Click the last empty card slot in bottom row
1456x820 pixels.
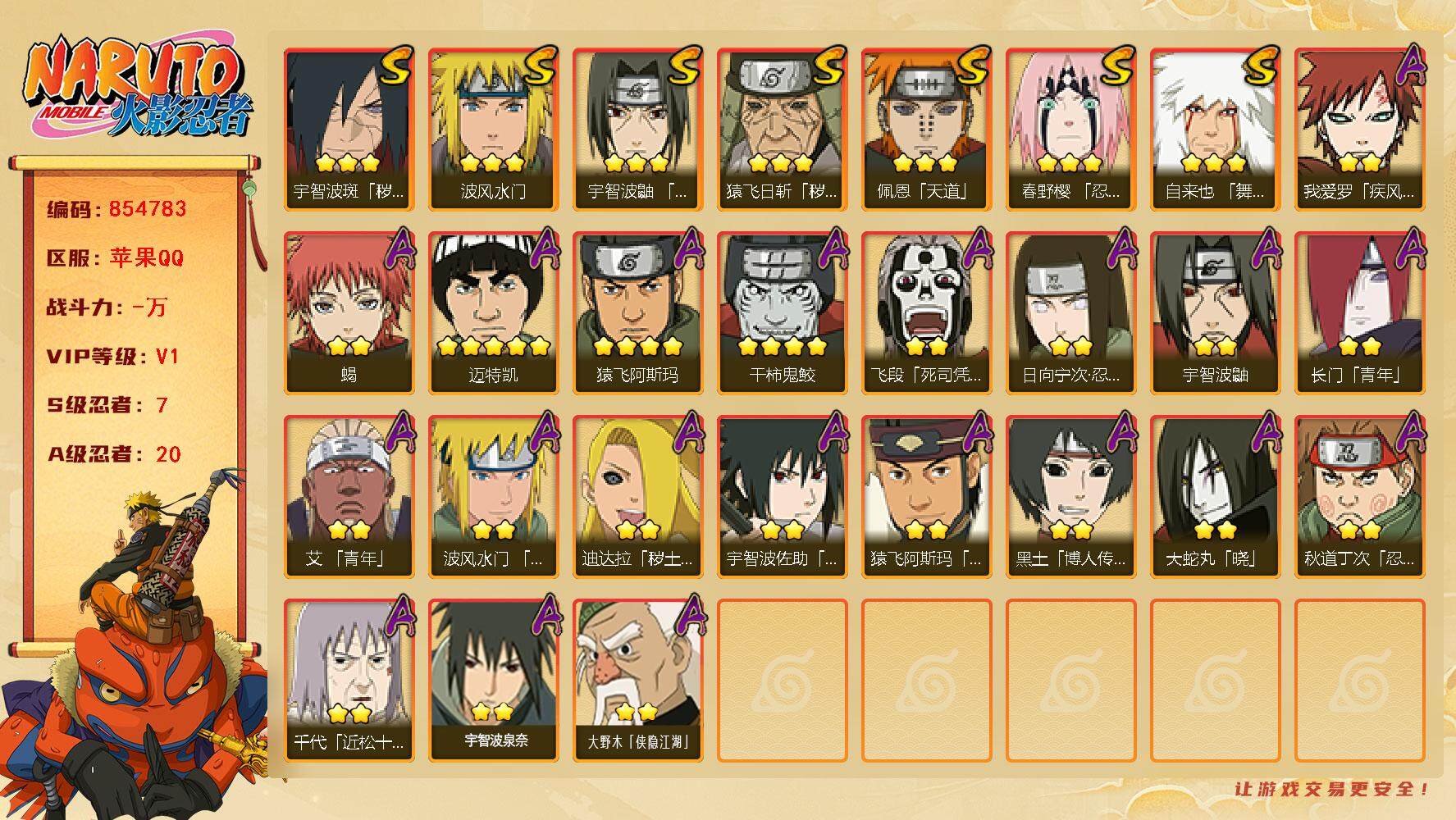coord(1359,681)
